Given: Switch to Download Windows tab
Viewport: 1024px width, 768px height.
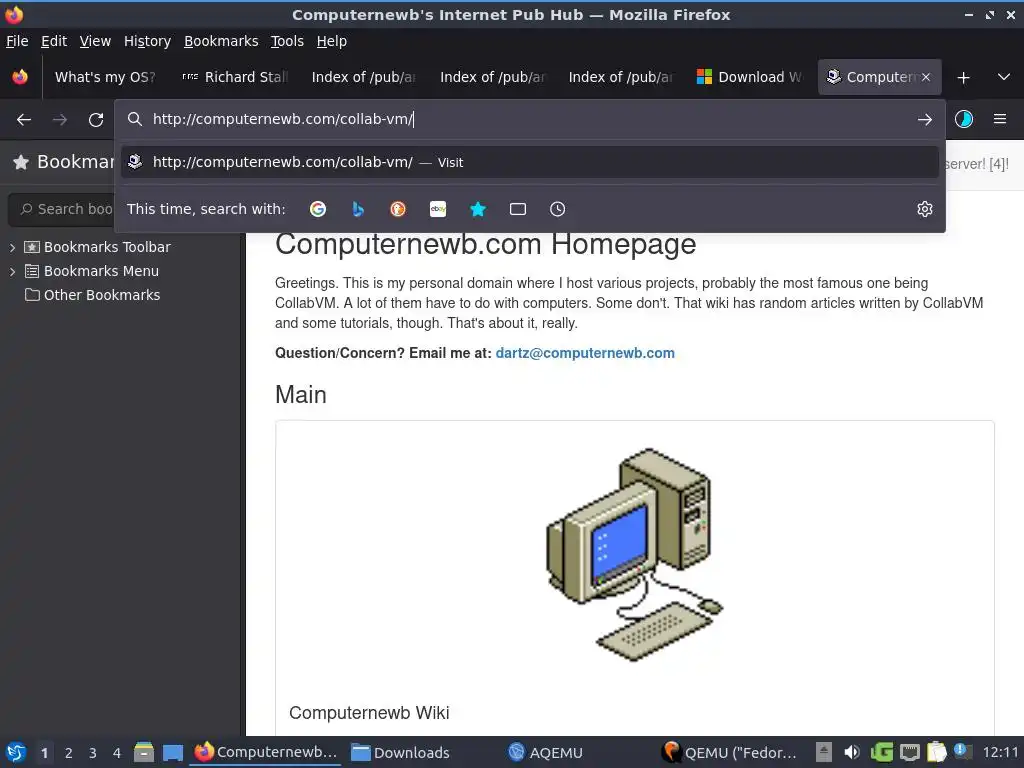Looking at the screenshot, I should [749, 77].
